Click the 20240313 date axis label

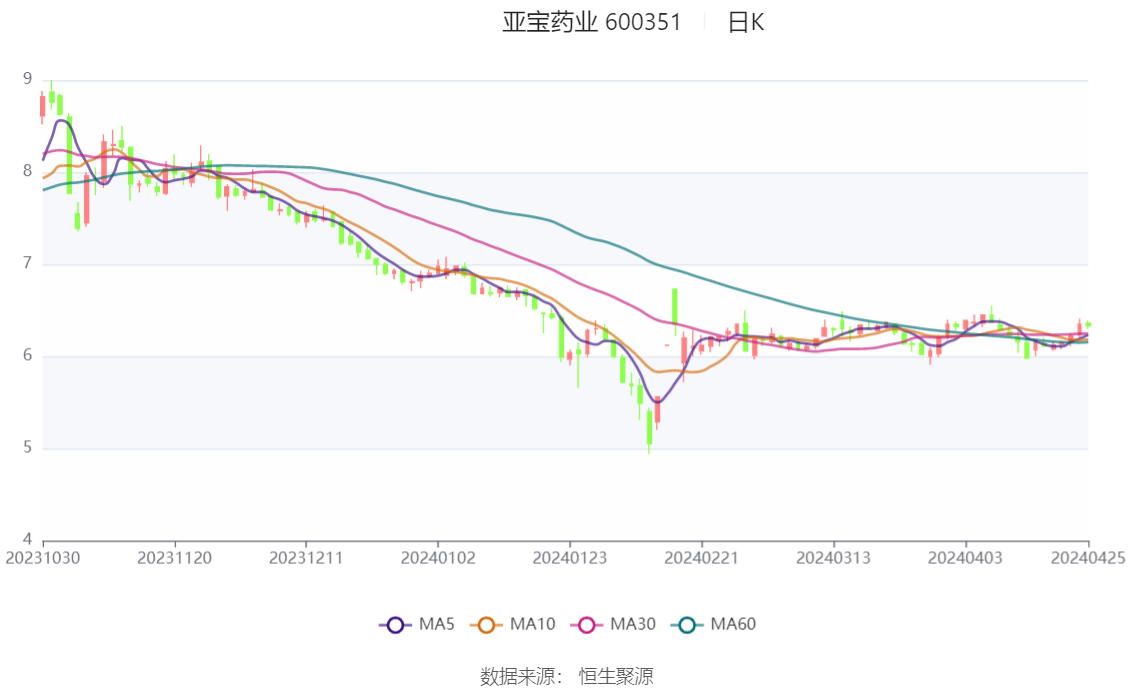[x=833, y=558]
